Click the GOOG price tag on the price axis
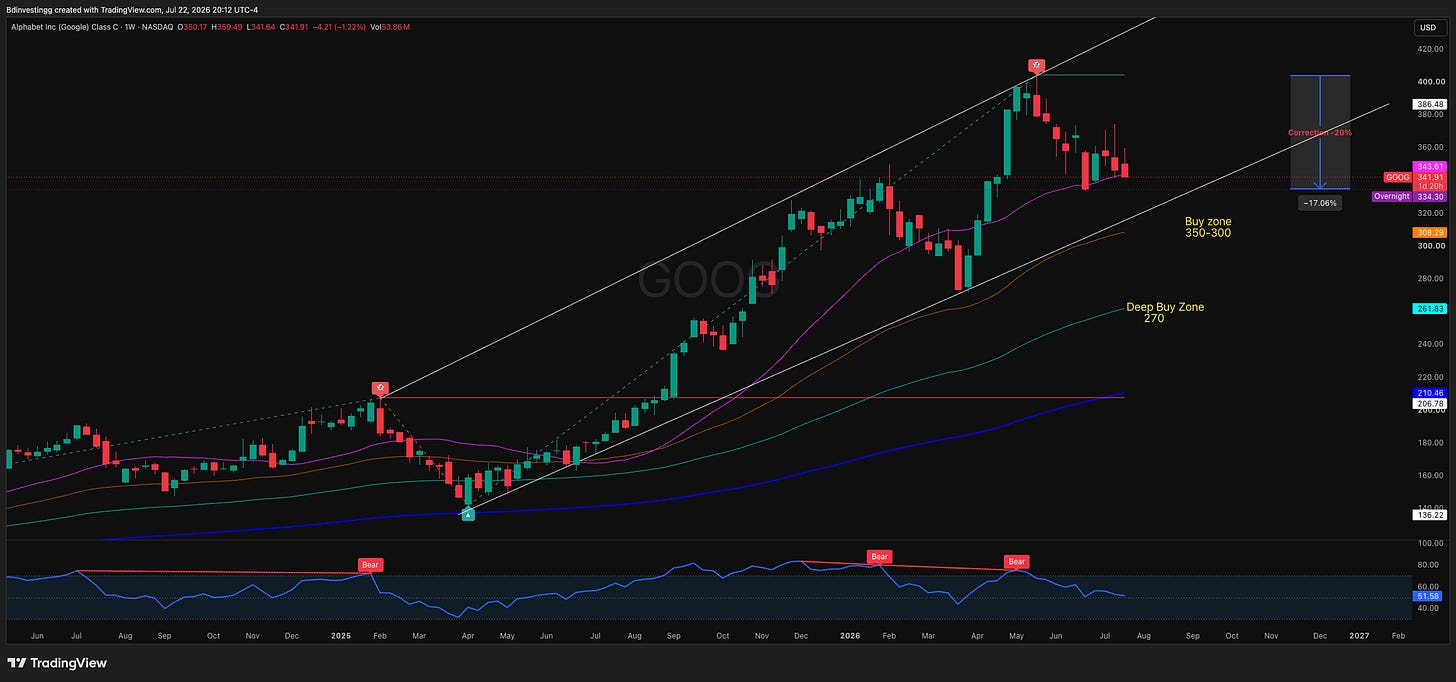The image size is (1456, 682). coord(1397,177)
